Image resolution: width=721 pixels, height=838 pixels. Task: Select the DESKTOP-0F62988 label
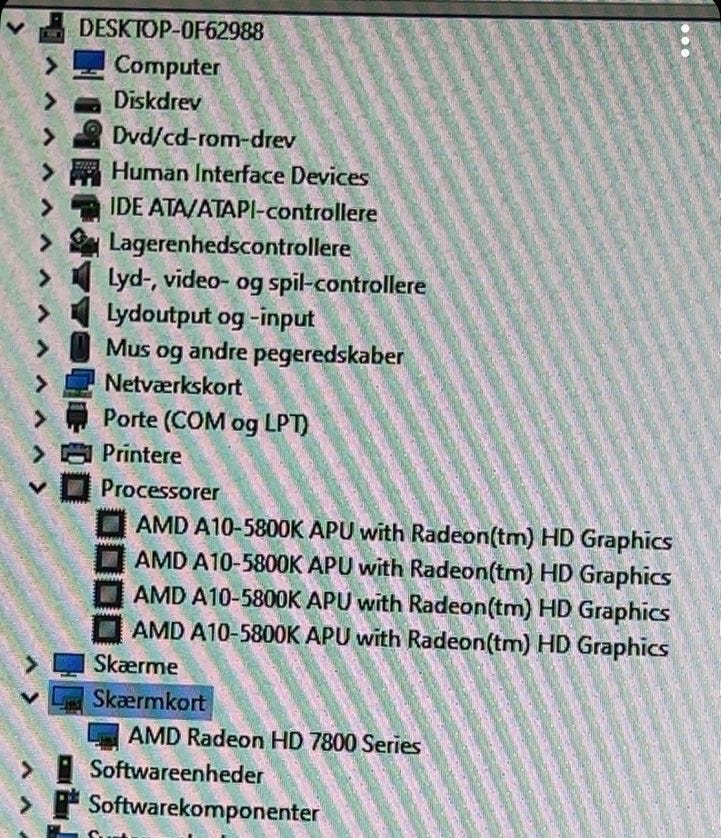click(x=171, y=29)
